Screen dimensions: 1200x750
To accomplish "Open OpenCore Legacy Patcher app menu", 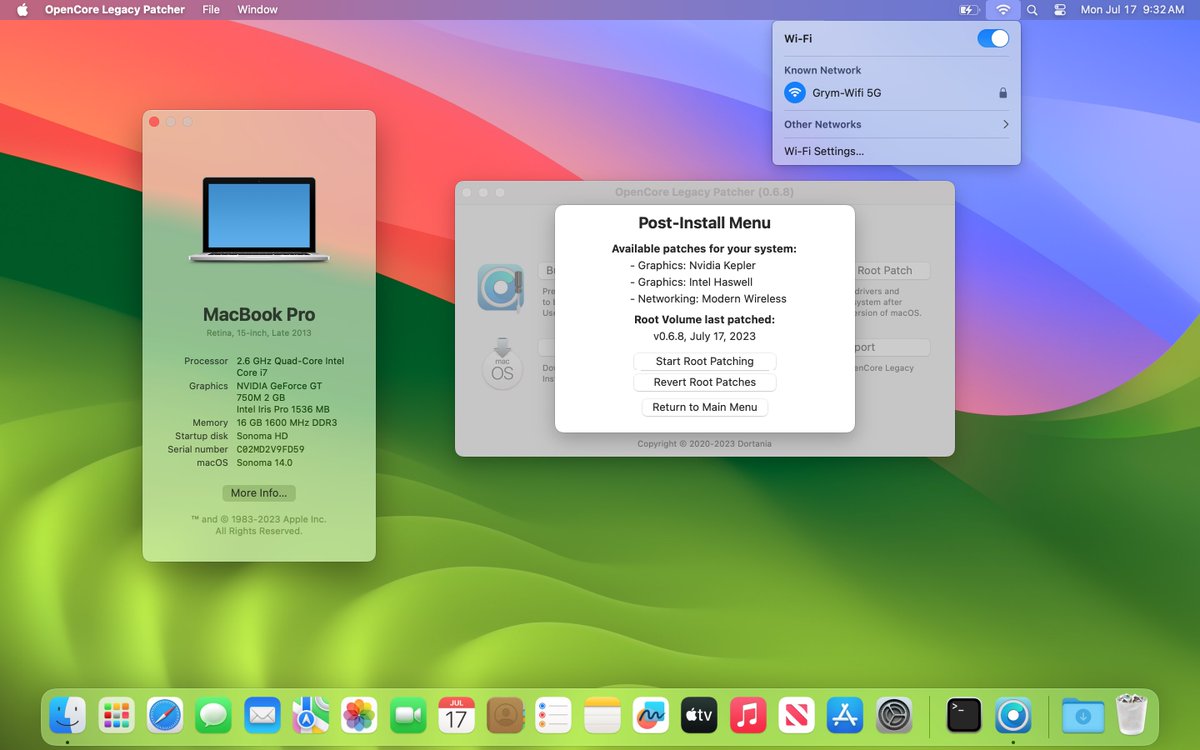I will pyautogui.click(x=115, y=10).
